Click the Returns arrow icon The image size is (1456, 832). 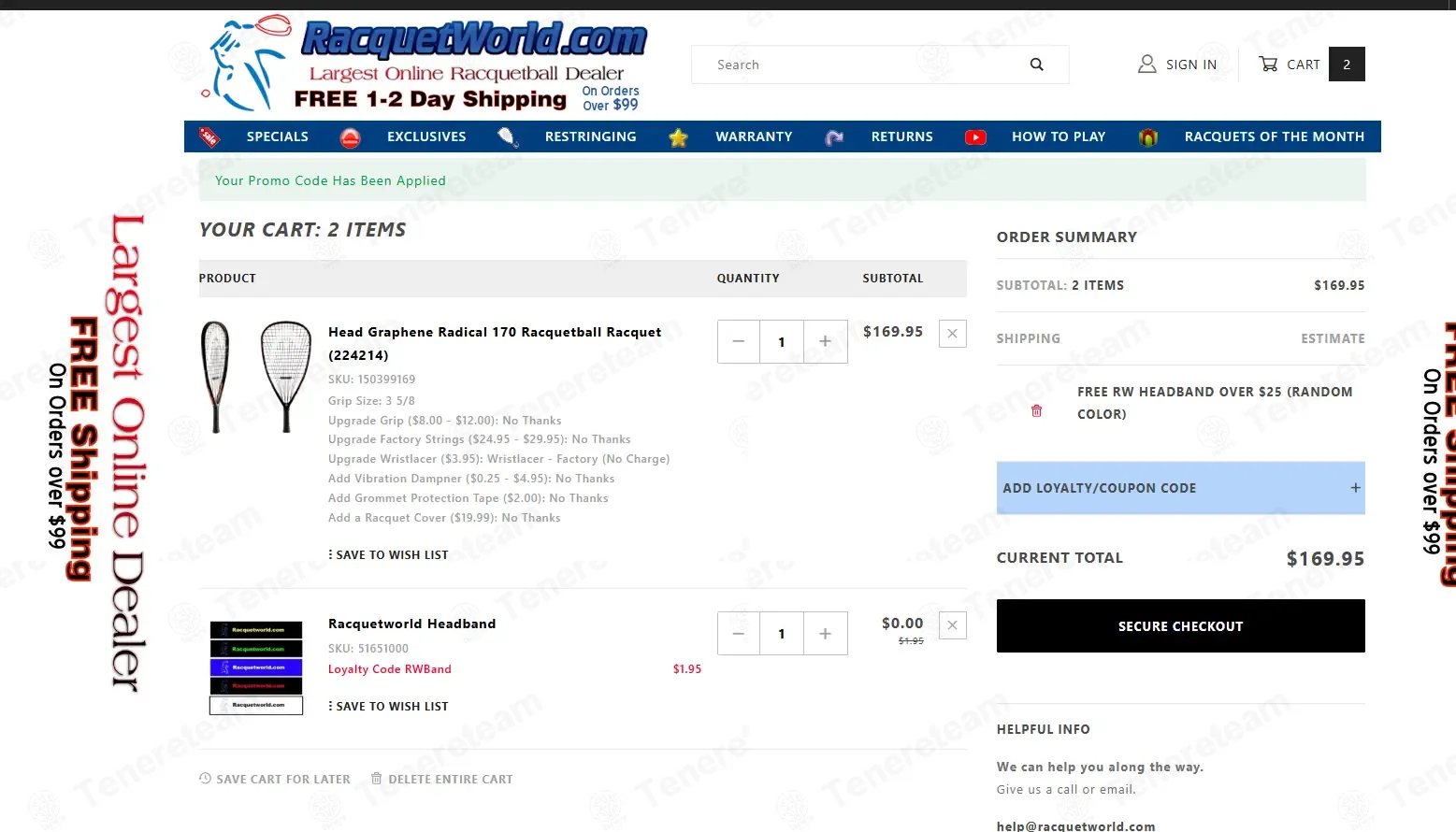click(834, 137)
